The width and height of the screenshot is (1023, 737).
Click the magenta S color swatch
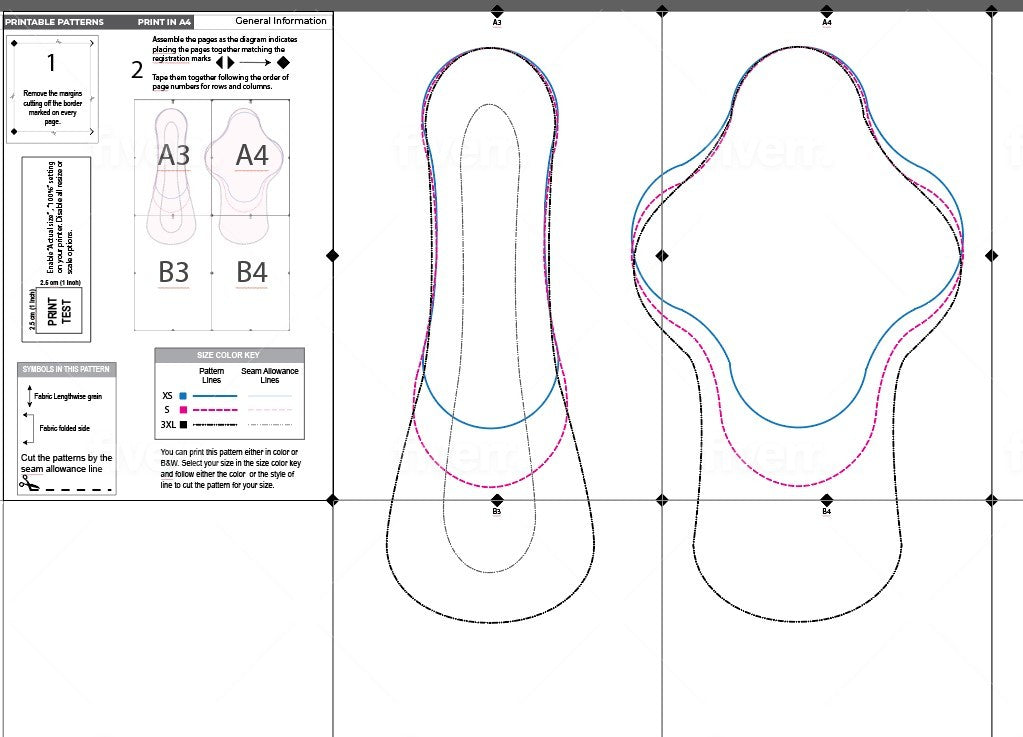click(182, 410)
